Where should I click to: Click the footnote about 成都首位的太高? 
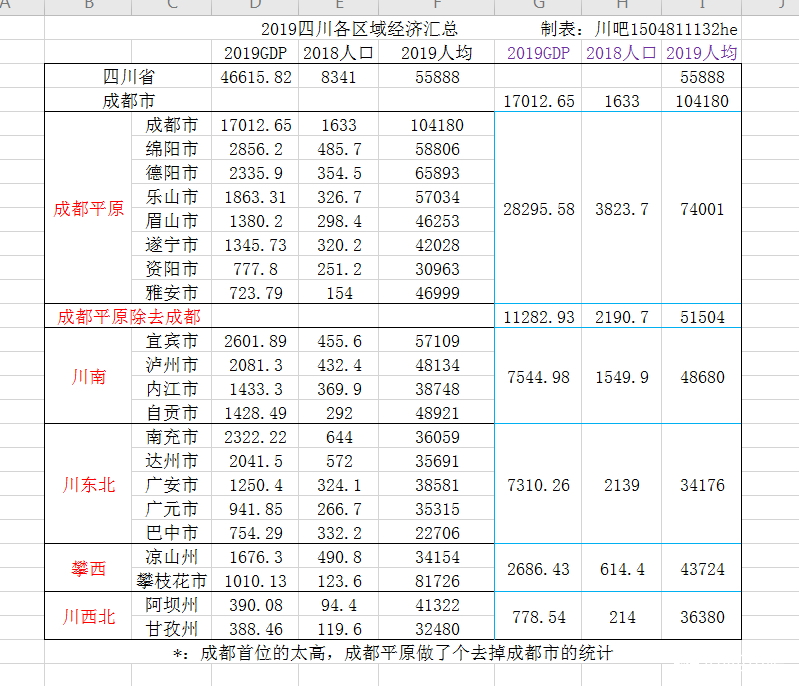pos(393,653)
